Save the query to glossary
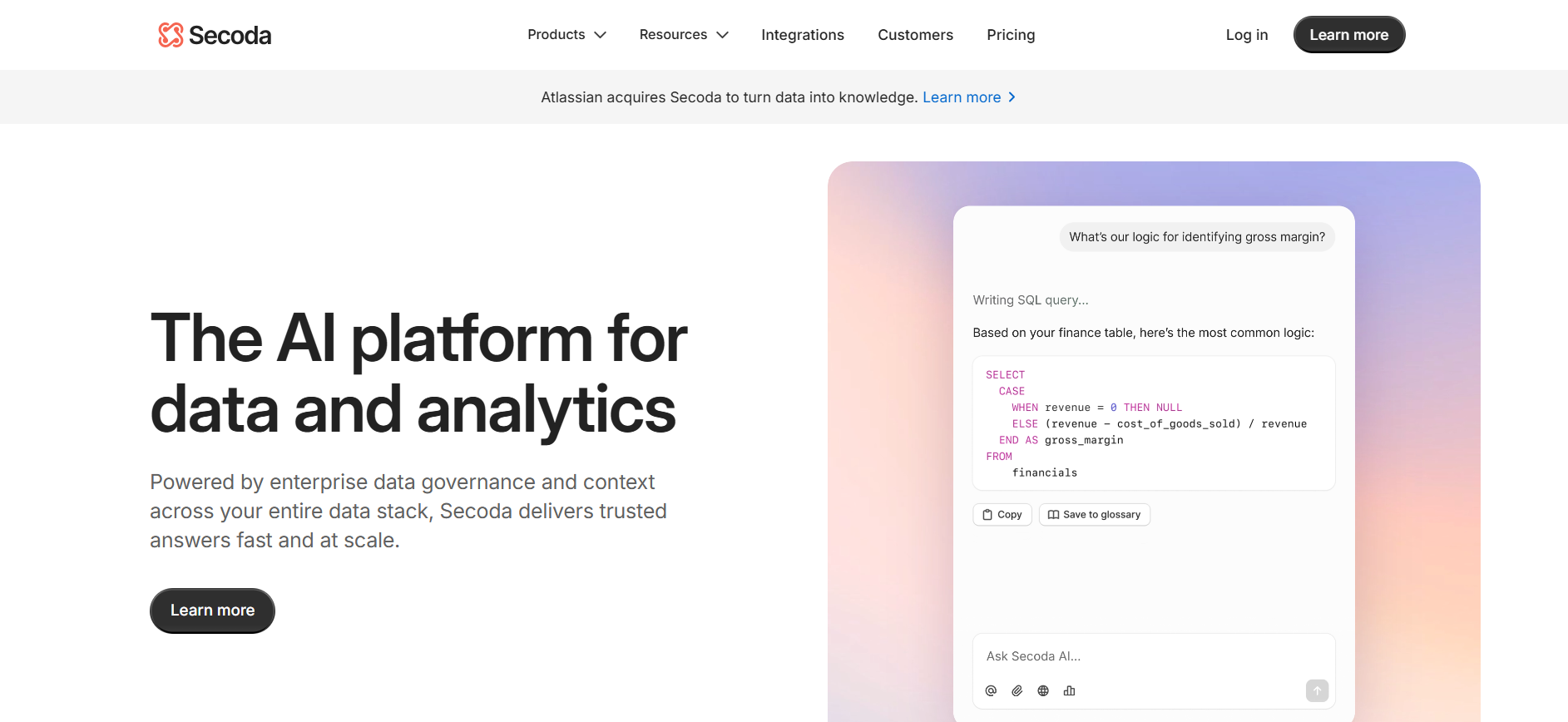Image resolution: width=1568 pixels, height=722 pixels. pos(1094,515)
